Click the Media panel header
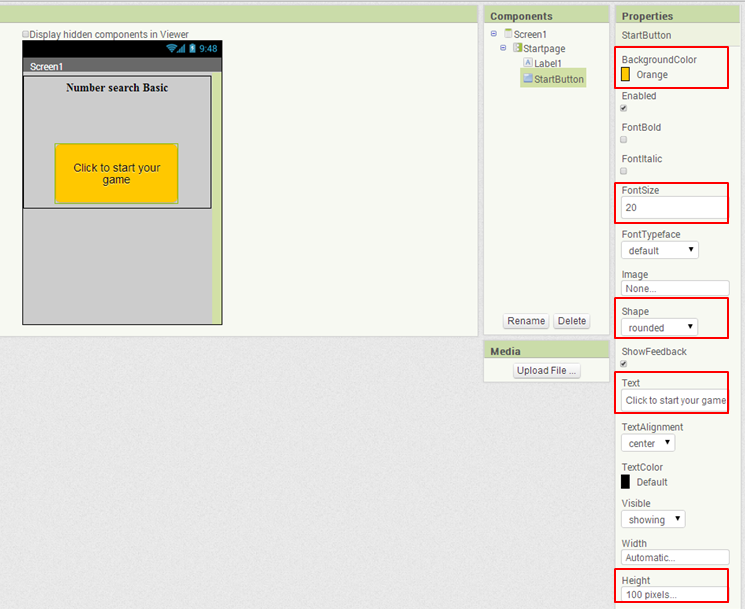The height and width of the screenshot is (614, 745). coord(546,351)
